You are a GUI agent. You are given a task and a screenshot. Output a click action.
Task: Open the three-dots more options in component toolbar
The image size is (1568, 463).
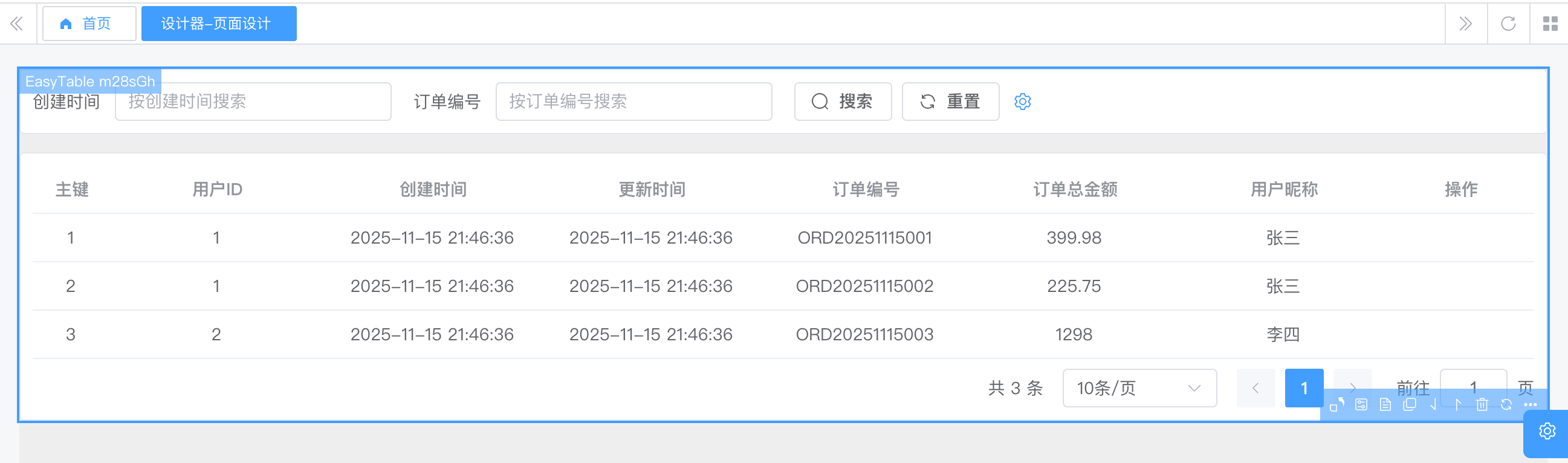[x=1531, y=404]
